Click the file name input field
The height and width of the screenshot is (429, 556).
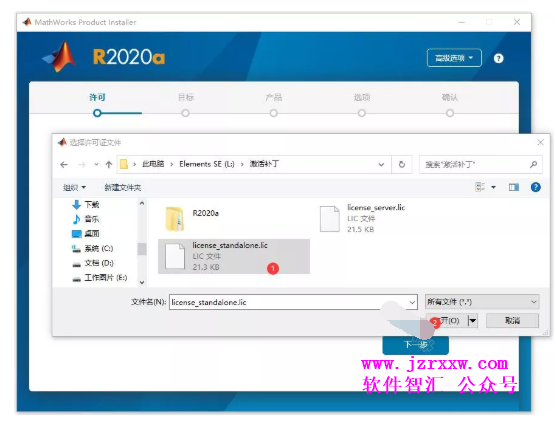click(x=288, y=302)
